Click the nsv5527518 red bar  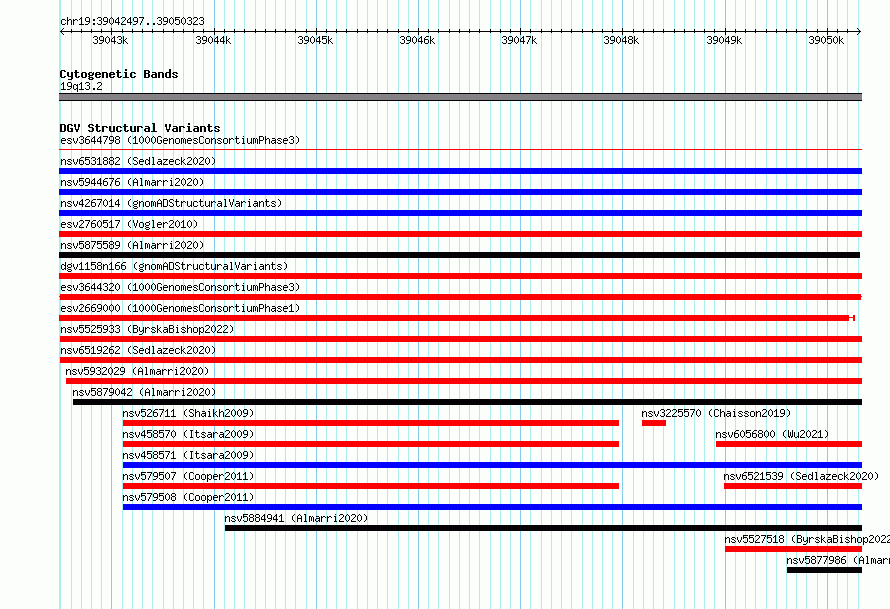pyautogui.click(x=794, y=549)
